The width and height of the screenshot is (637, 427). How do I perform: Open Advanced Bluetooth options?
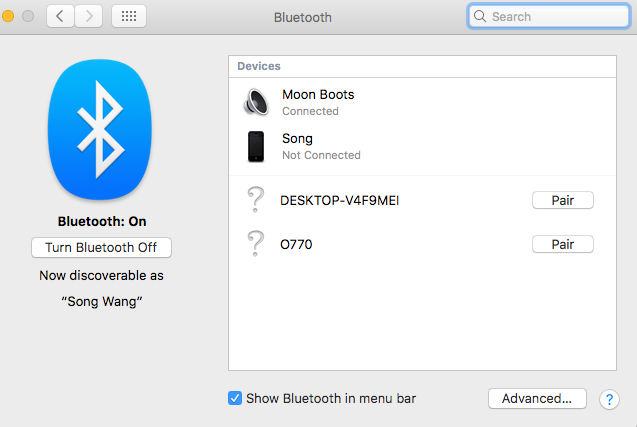click(537, 398)
